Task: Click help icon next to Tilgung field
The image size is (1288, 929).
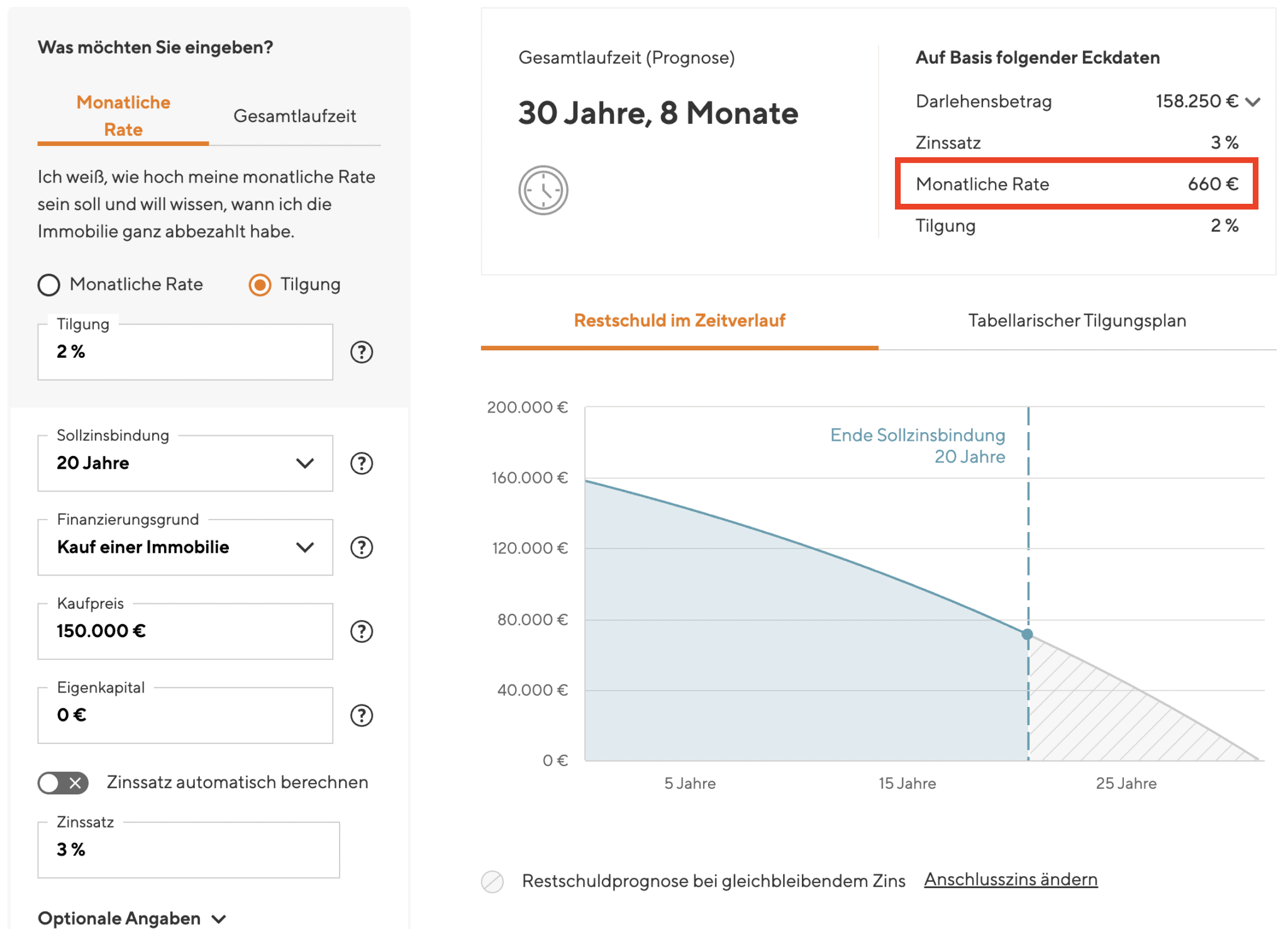Action: pyautogui.click(x=362, y=352)
